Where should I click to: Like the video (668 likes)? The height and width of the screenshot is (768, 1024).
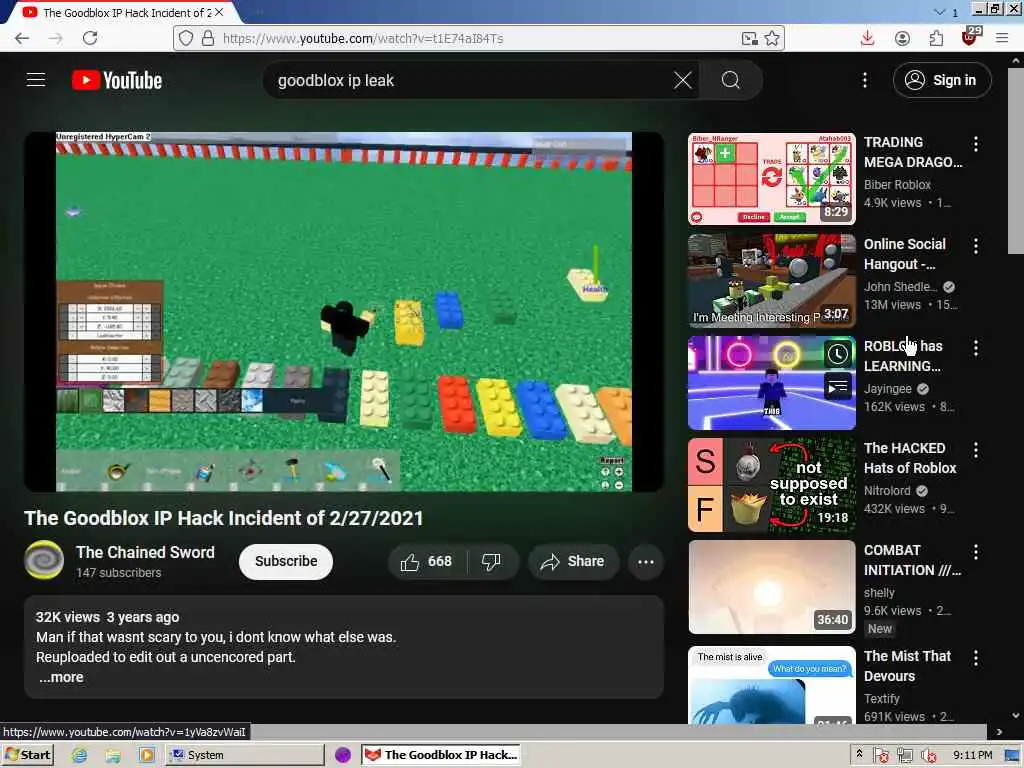click(x=427, y=561)
